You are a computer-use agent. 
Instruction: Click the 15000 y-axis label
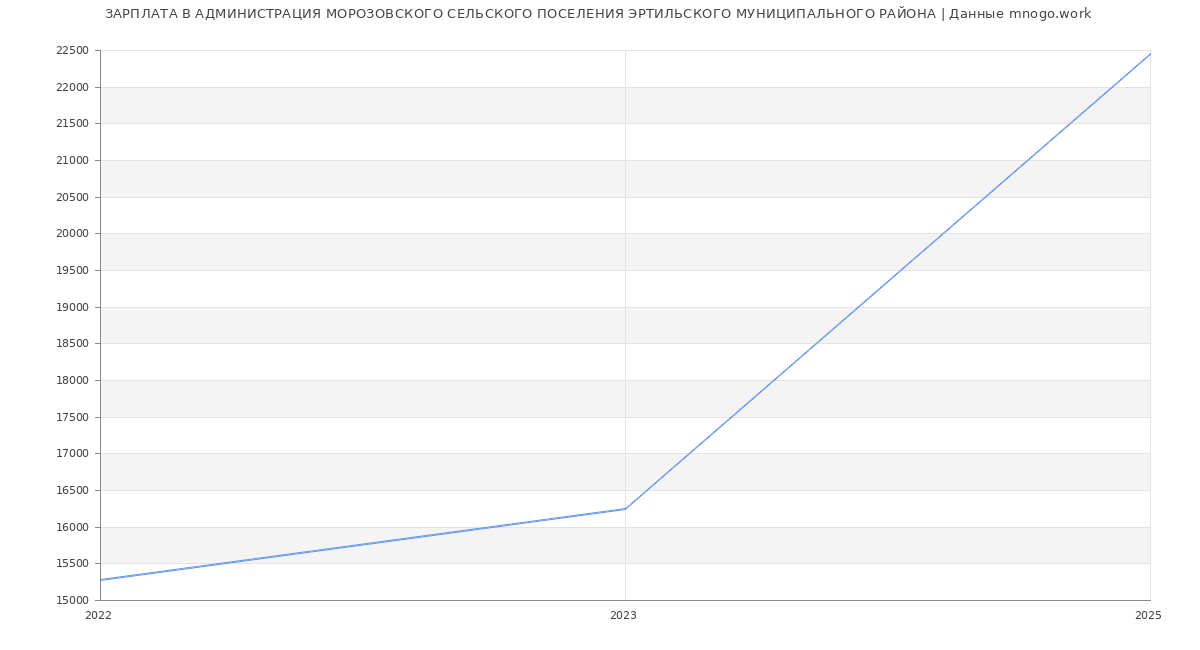click(x=73, y=601)
